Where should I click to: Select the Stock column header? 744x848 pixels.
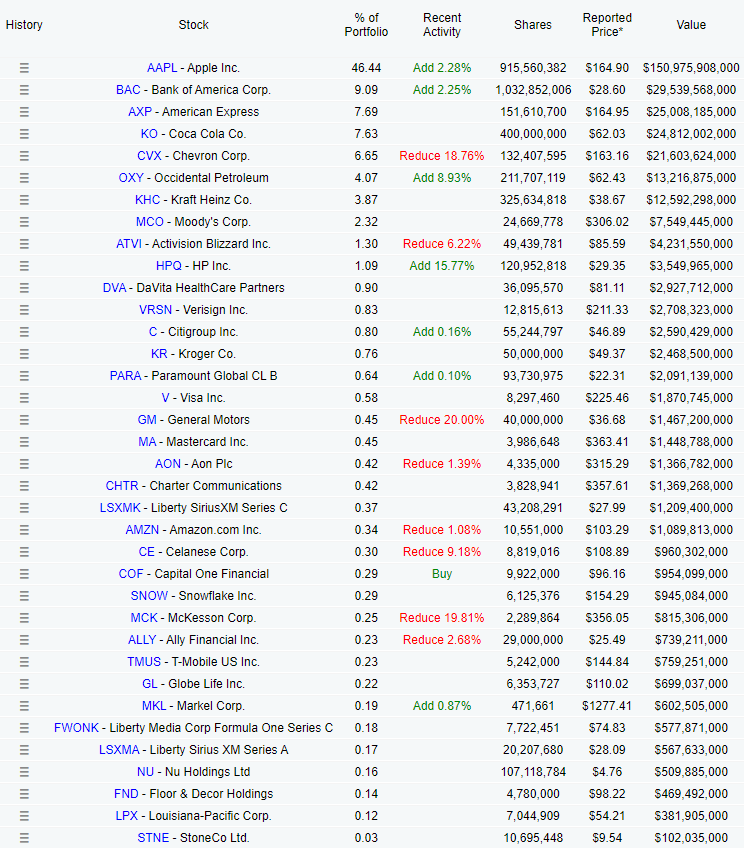(194, 25)
